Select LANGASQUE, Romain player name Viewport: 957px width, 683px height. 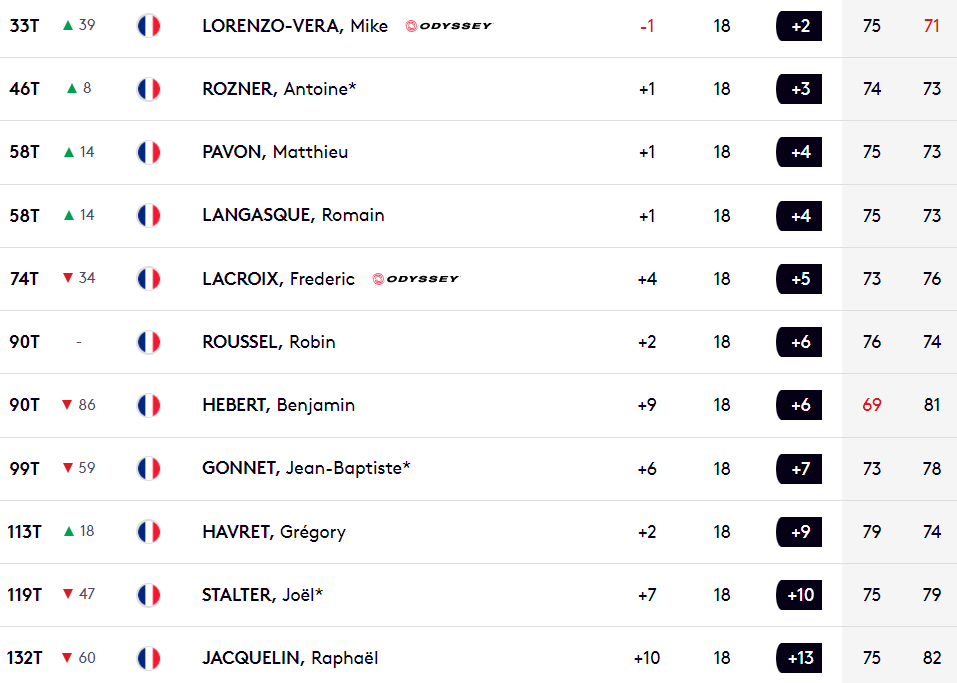[293, 215]
